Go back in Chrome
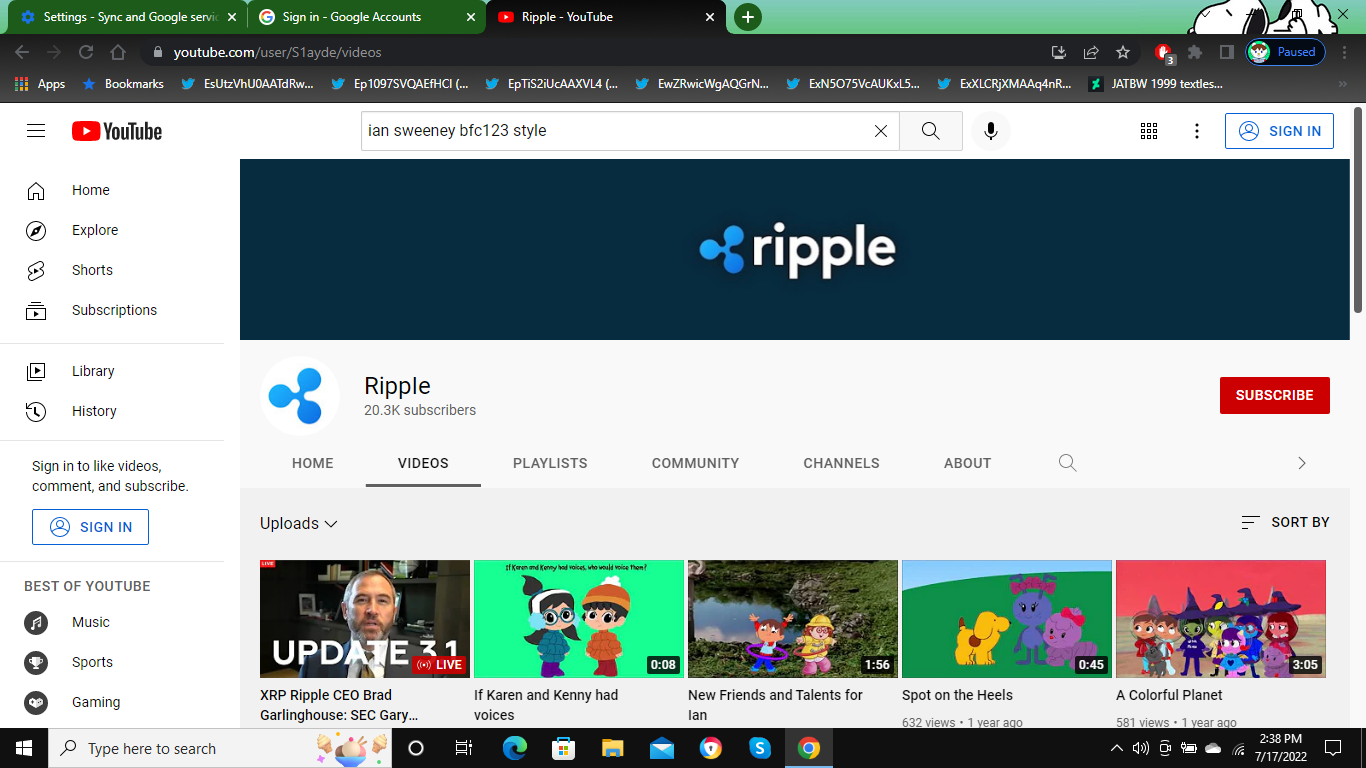1366x768 pixels. pyautogui.click(x=22, y=52)
